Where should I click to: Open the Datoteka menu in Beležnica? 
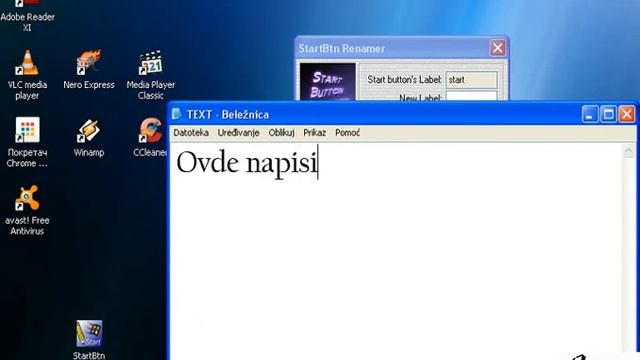click(191, 133)
